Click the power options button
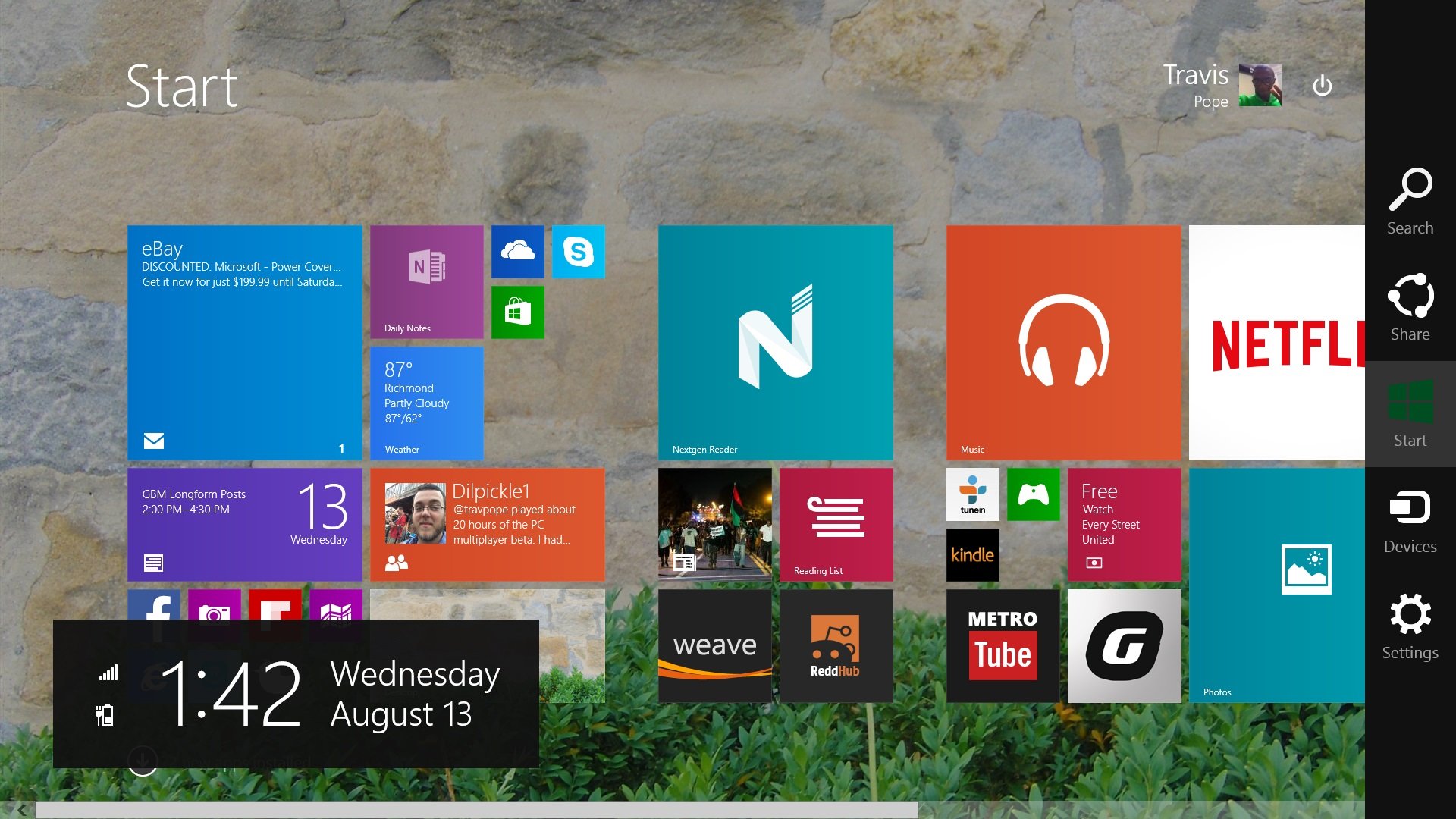1456x819 pixels. coord(1322,86)
